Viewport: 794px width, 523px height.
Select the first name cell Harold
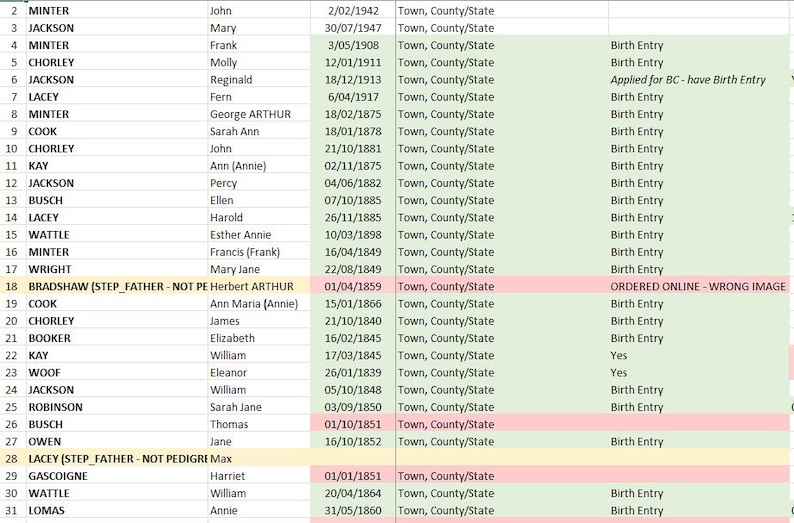[259, 218]
